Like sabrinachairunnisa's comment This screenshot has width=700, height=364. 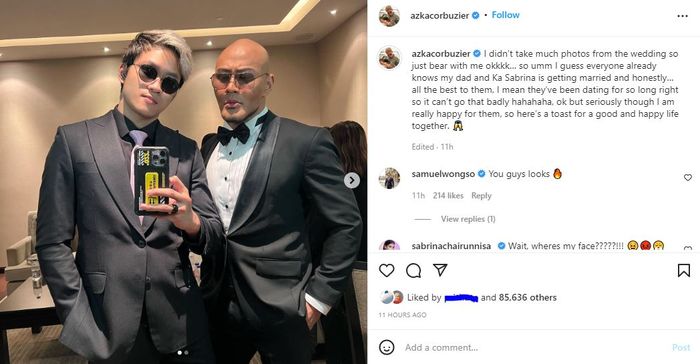click(x=688, y=248)
